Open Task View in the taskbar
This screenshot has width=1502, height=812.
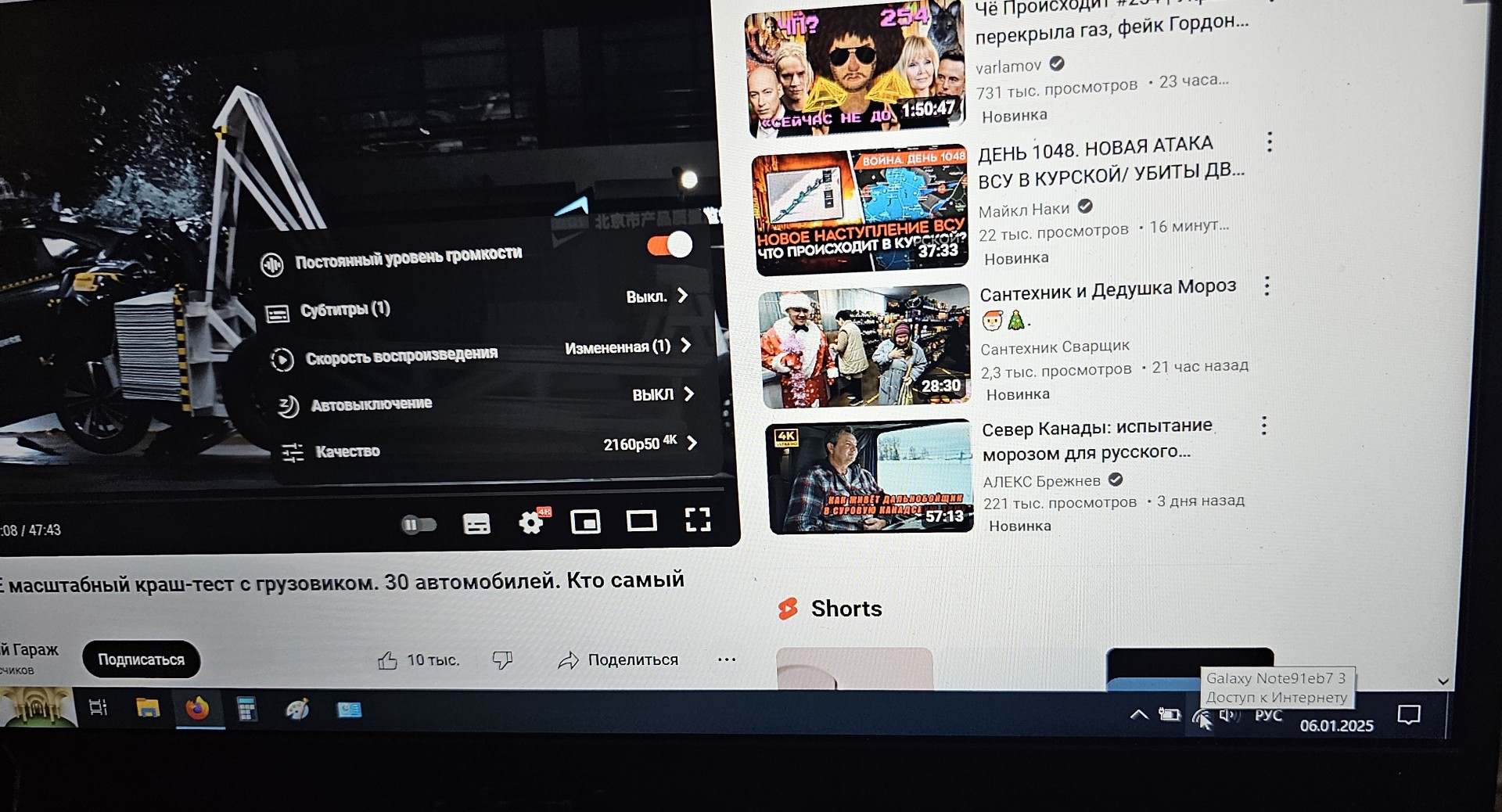98,708
